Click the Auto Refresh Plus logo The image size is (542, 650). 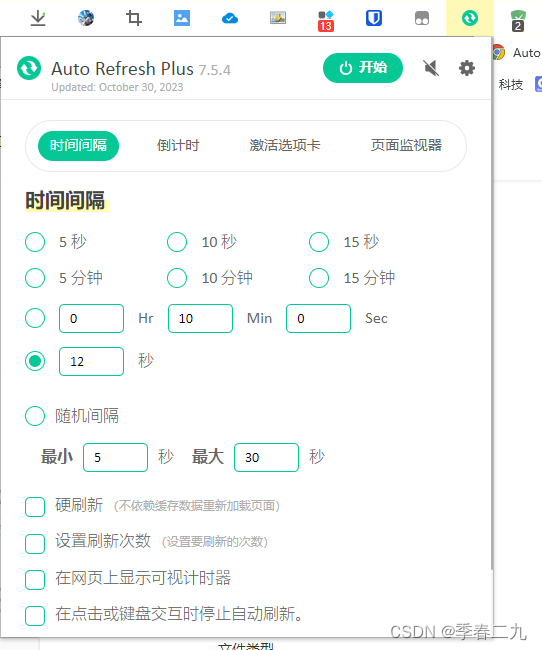29,68
